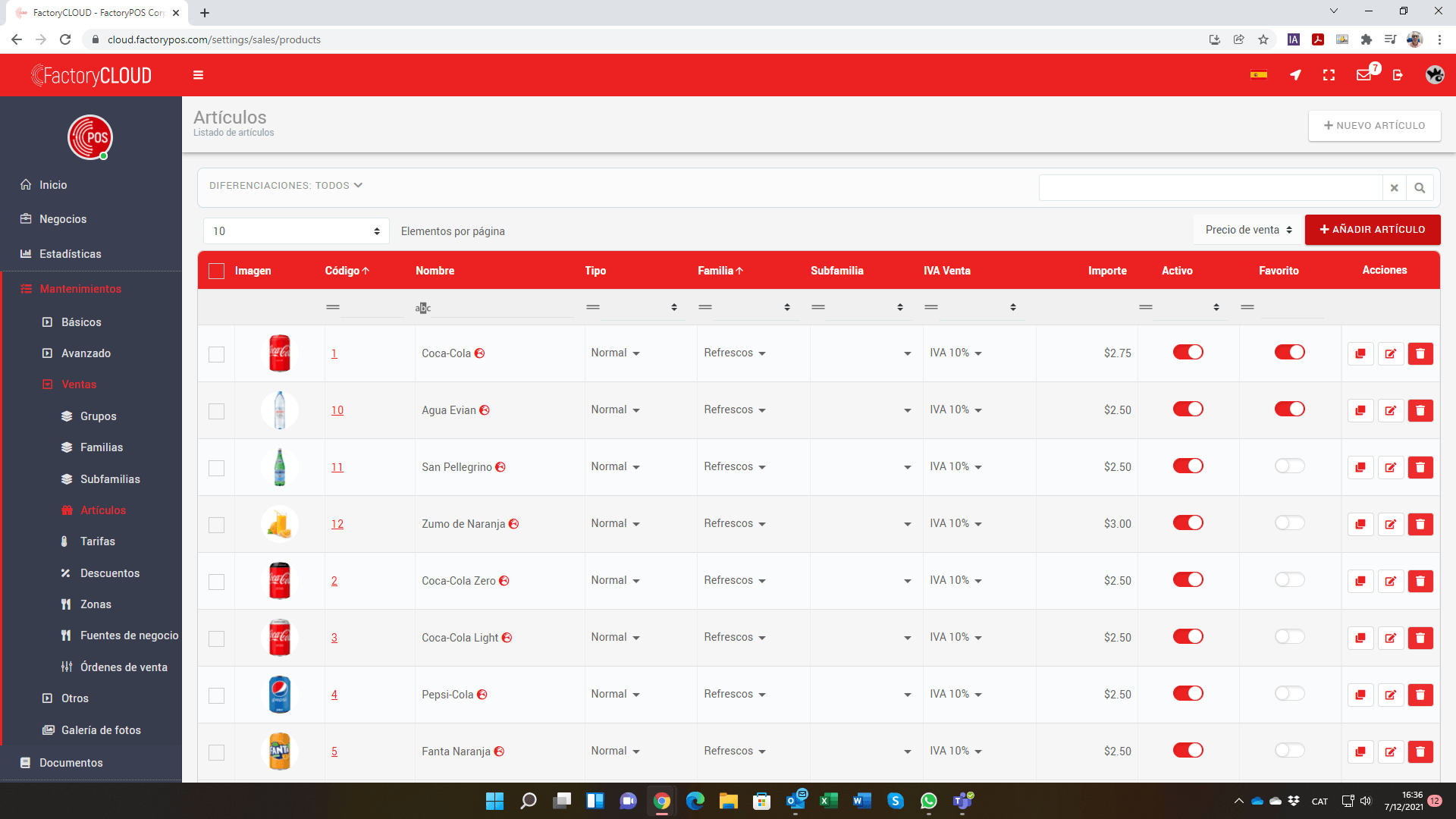Open article code 10 link
Screen dimensions: 1456x819
coord(337,410)
